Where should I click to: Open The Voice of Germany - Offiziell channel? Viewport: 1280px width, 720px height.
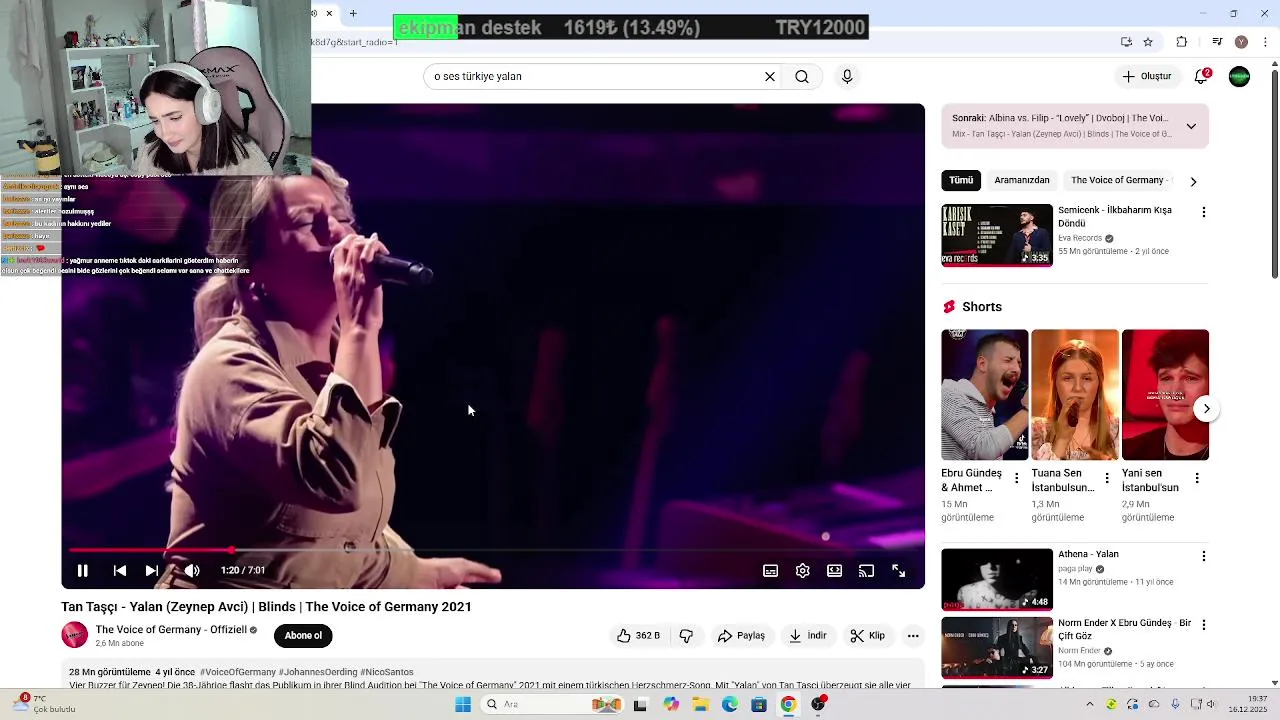coord(170,630)
